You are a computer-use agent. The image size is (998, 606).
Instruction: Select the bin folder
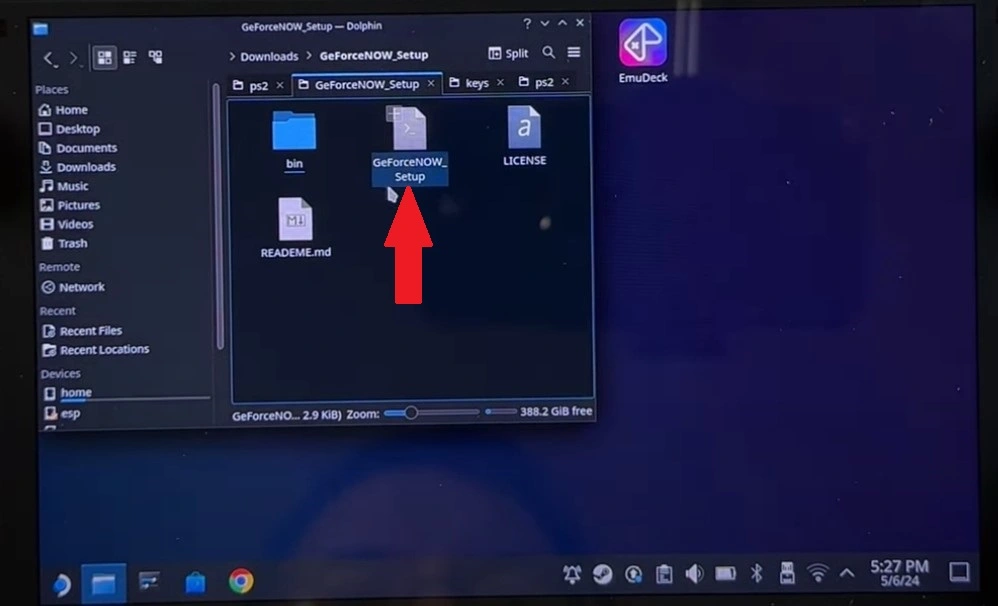pos(294,141)
